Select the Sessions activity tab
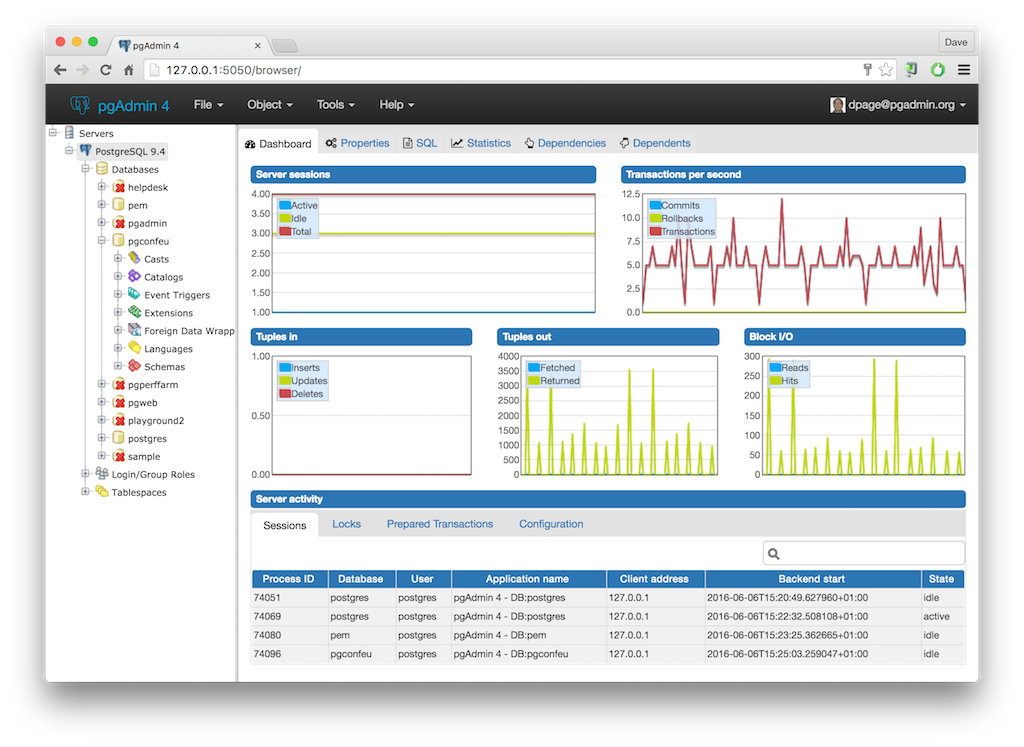Screen dimensions: 1024x747 (x=285, y=525)
